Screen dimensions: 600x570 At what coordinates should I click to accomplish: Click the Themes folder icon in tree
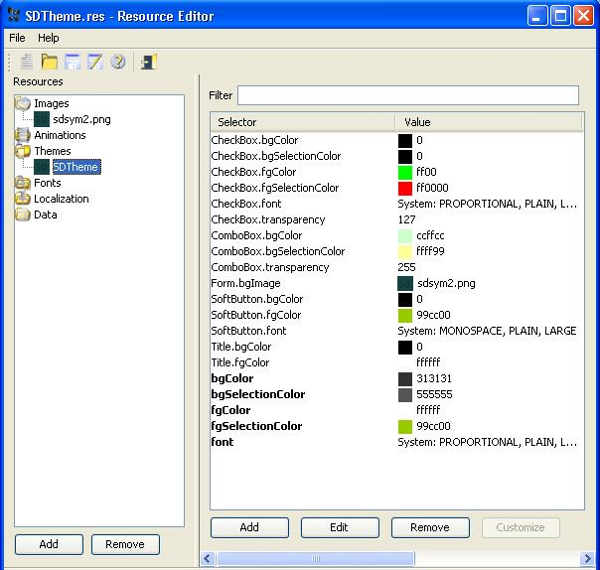tap(23, 151)
